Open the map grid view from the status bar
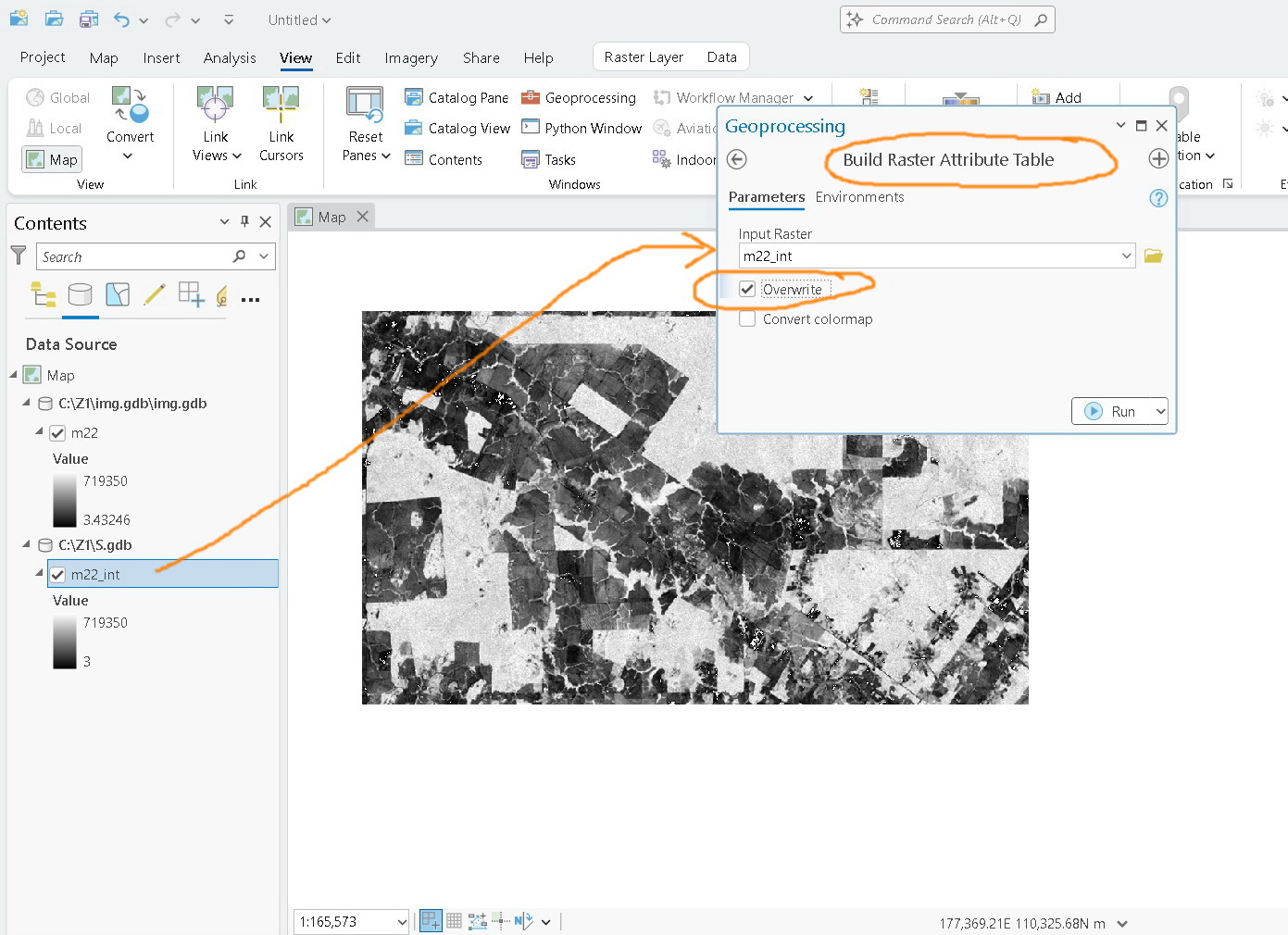The image size is (1288, 935). pyautogui.click(x=454, y=919)
